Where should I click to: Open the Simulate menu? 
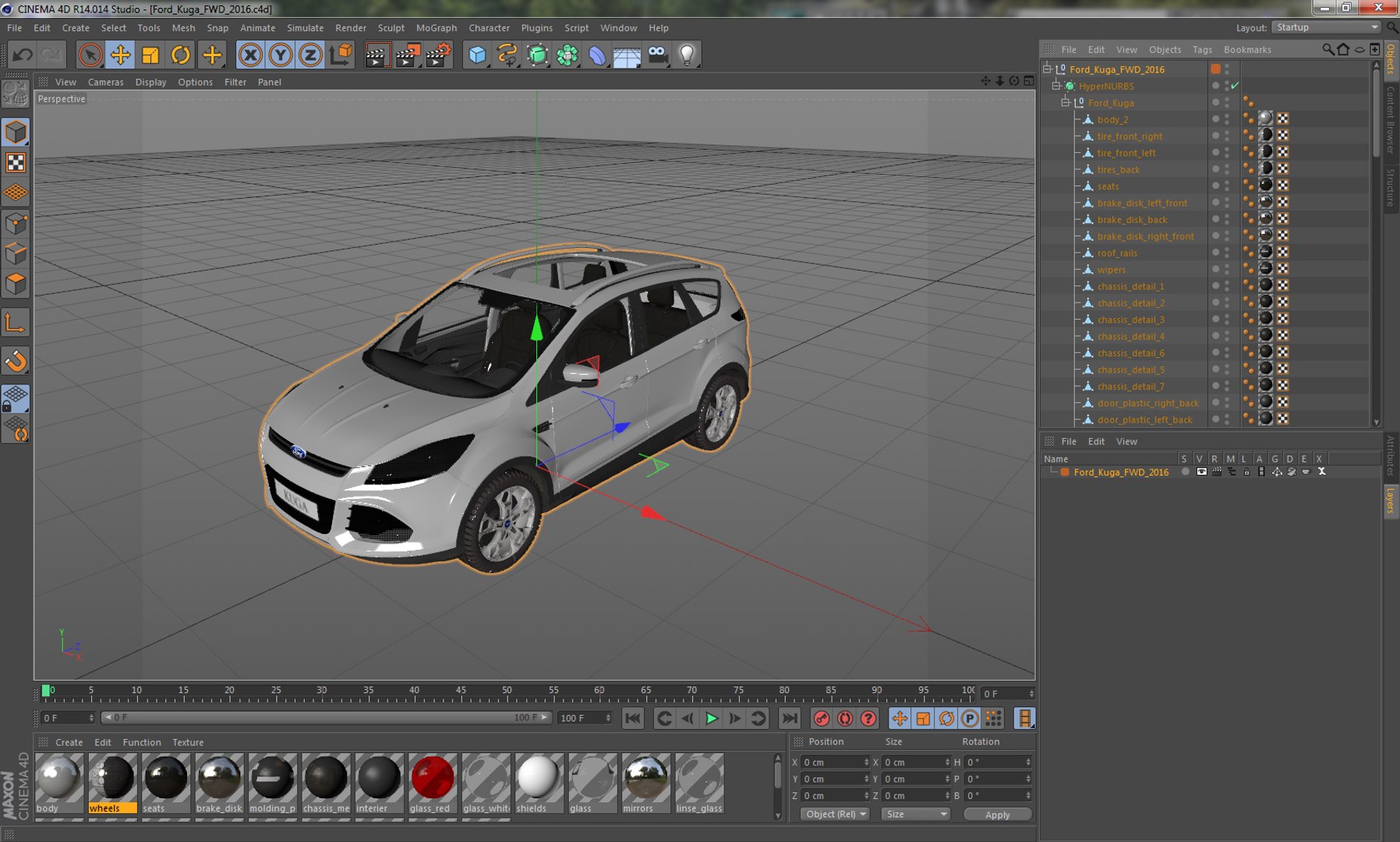click(x=305, y=28)
